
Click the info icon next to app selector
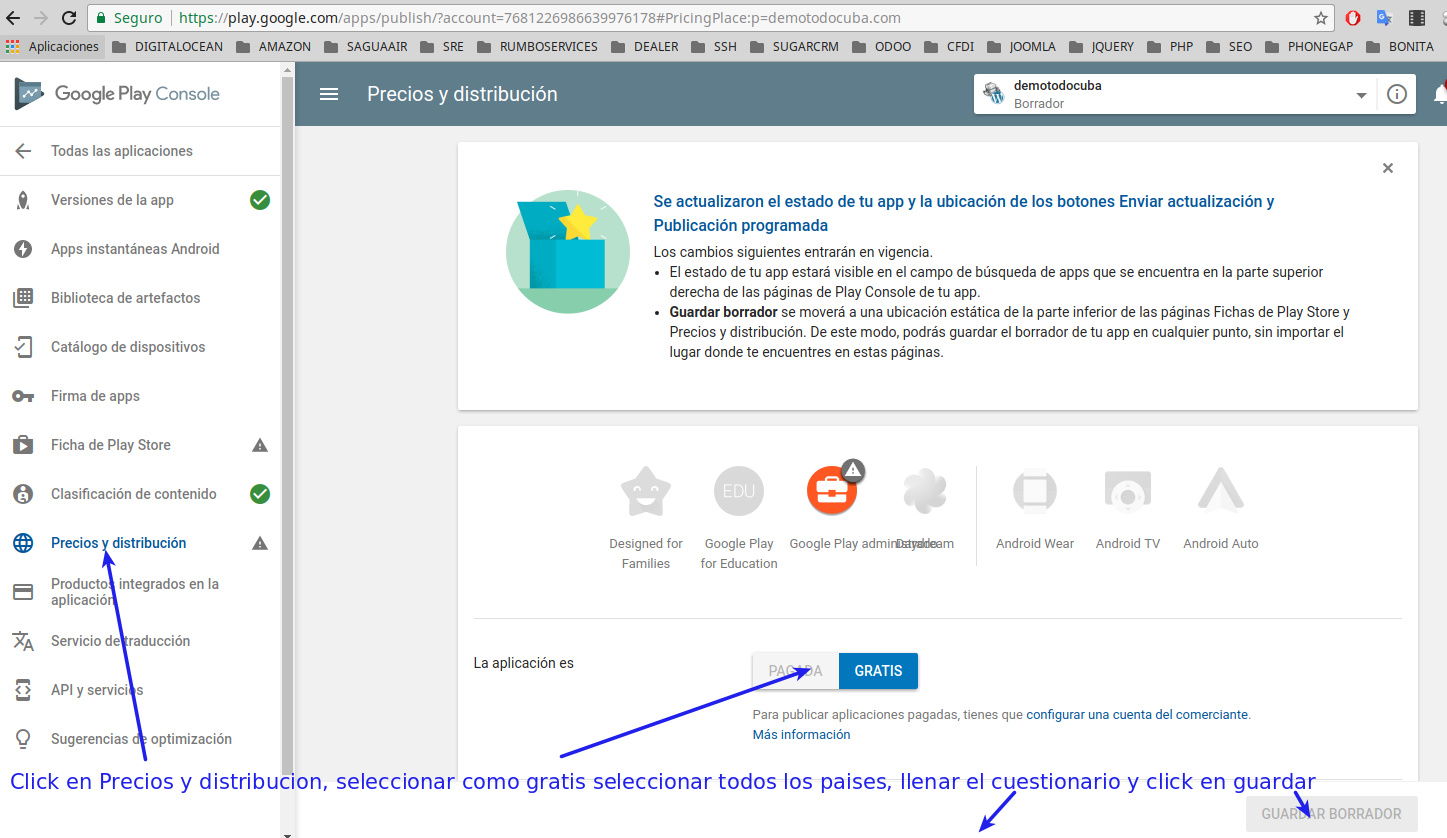[x=1397, y=94]
